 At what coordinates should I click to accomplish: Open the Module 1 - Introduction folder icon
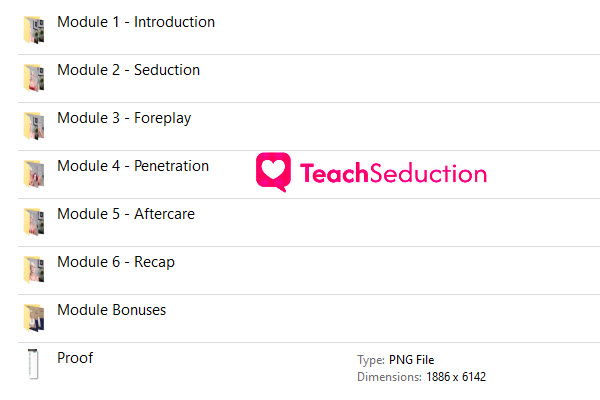34,29
